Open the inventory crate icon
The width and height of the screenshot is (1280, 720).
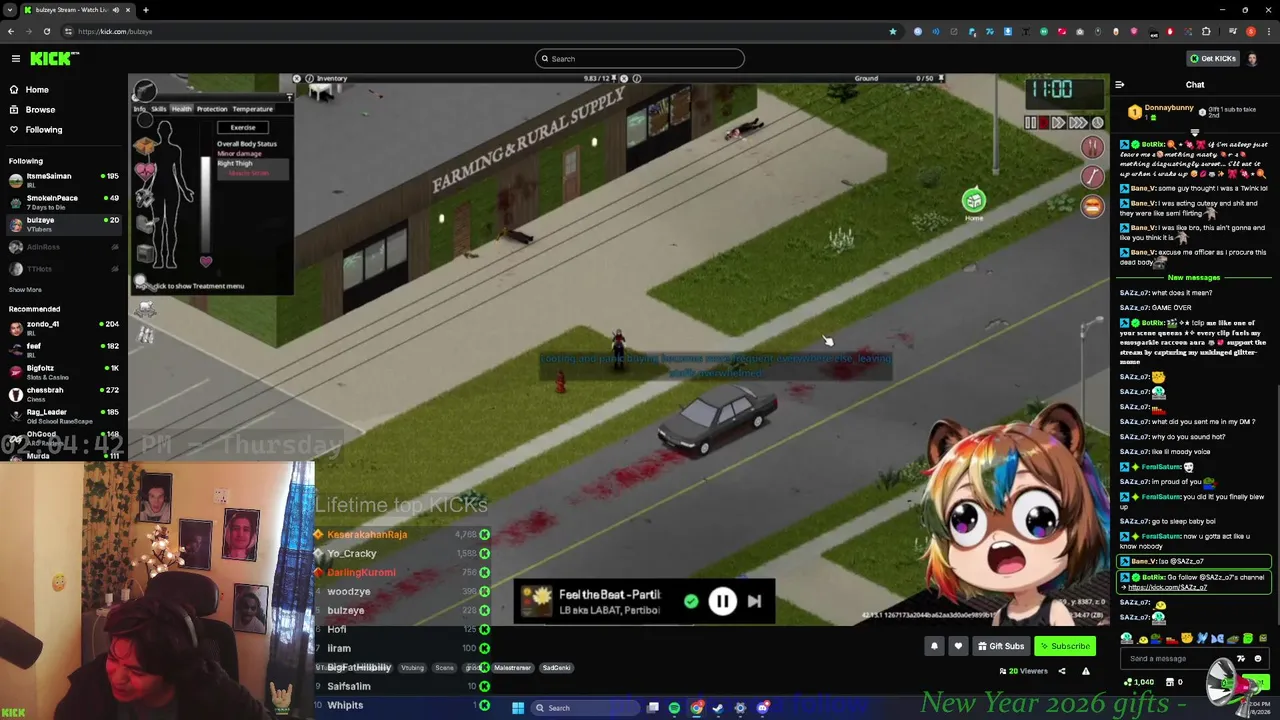click(x=145, y=146)
